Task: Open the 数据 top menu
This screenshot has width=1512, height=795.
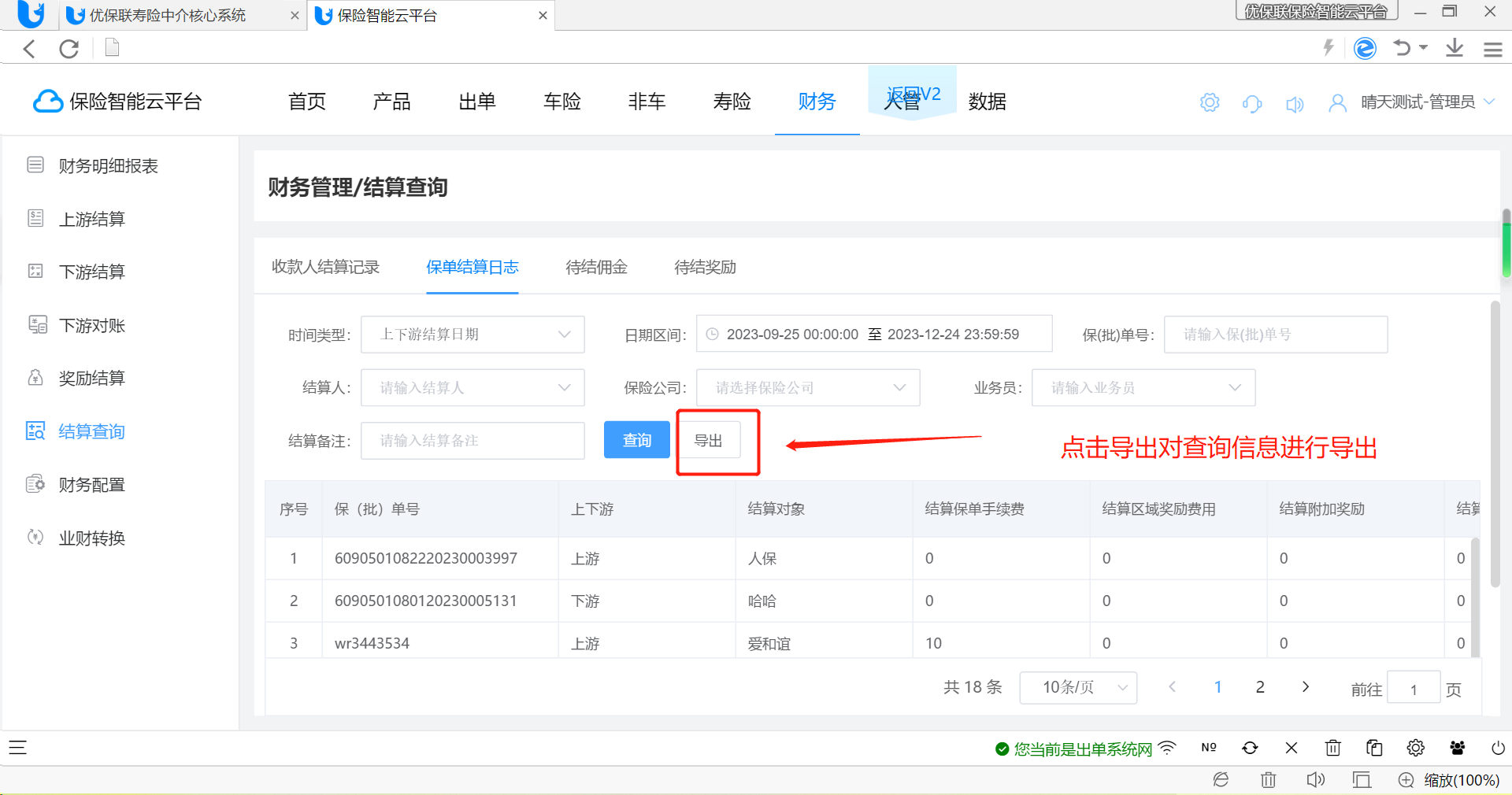Action: pyautogui.click(x=988, y=102)
